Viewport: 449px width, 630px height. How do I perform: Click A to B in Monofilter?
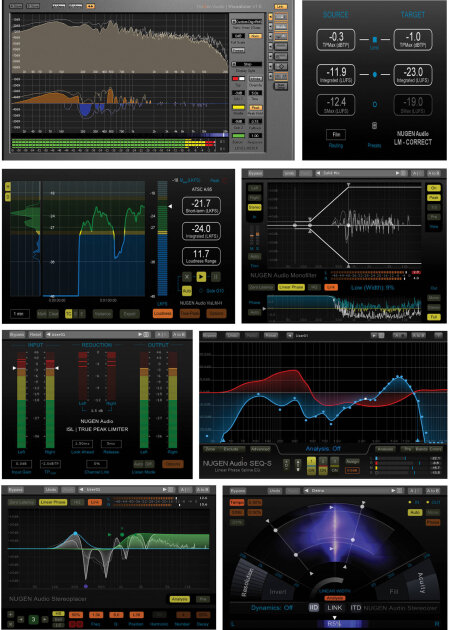[433, 174]
